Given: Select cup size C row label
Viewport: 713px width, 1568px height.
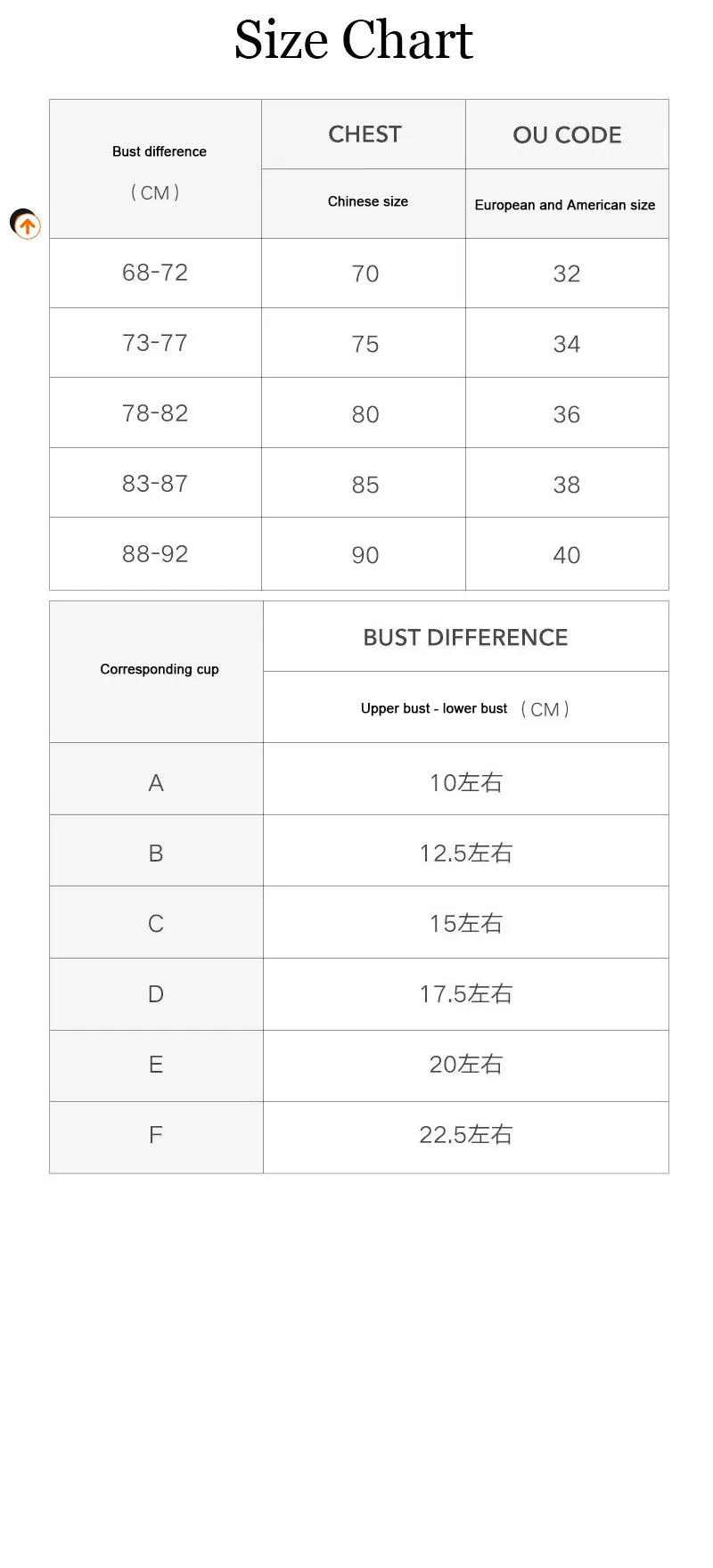Looking at the screenshot, I should pyautogui.click(x=156, y=924).
